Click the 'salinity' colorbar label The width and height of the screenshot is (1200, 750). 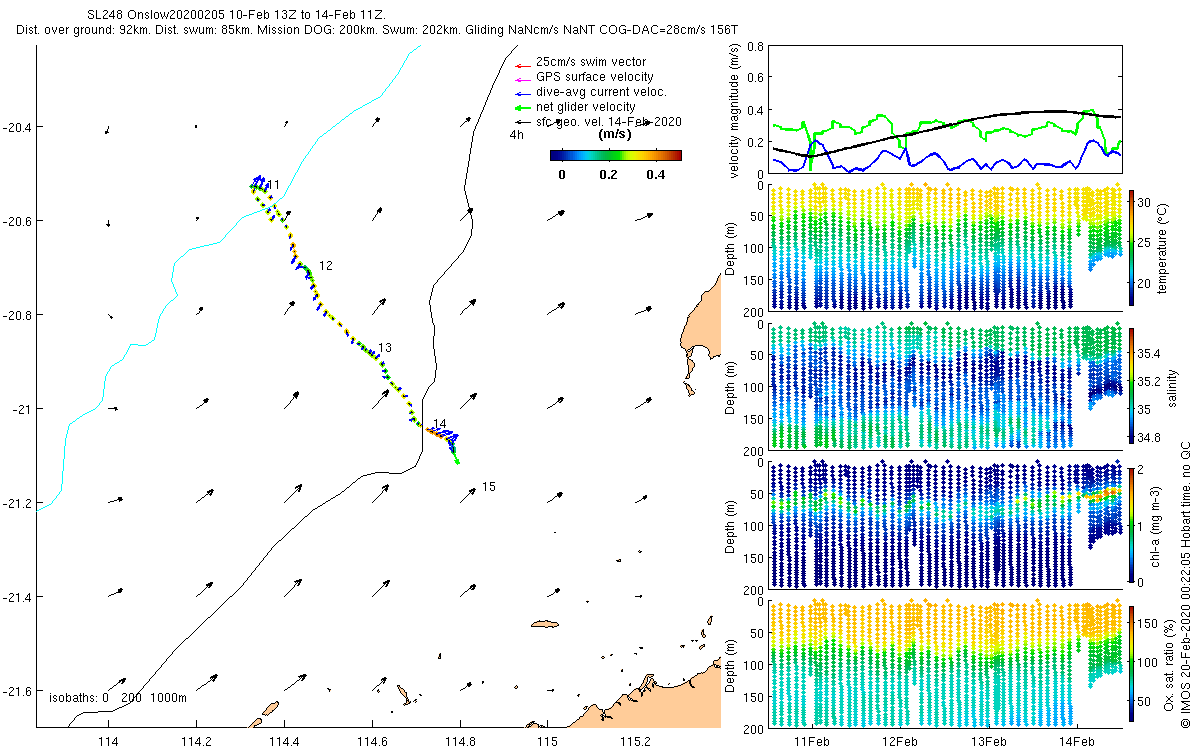[x=1171, y=388]
